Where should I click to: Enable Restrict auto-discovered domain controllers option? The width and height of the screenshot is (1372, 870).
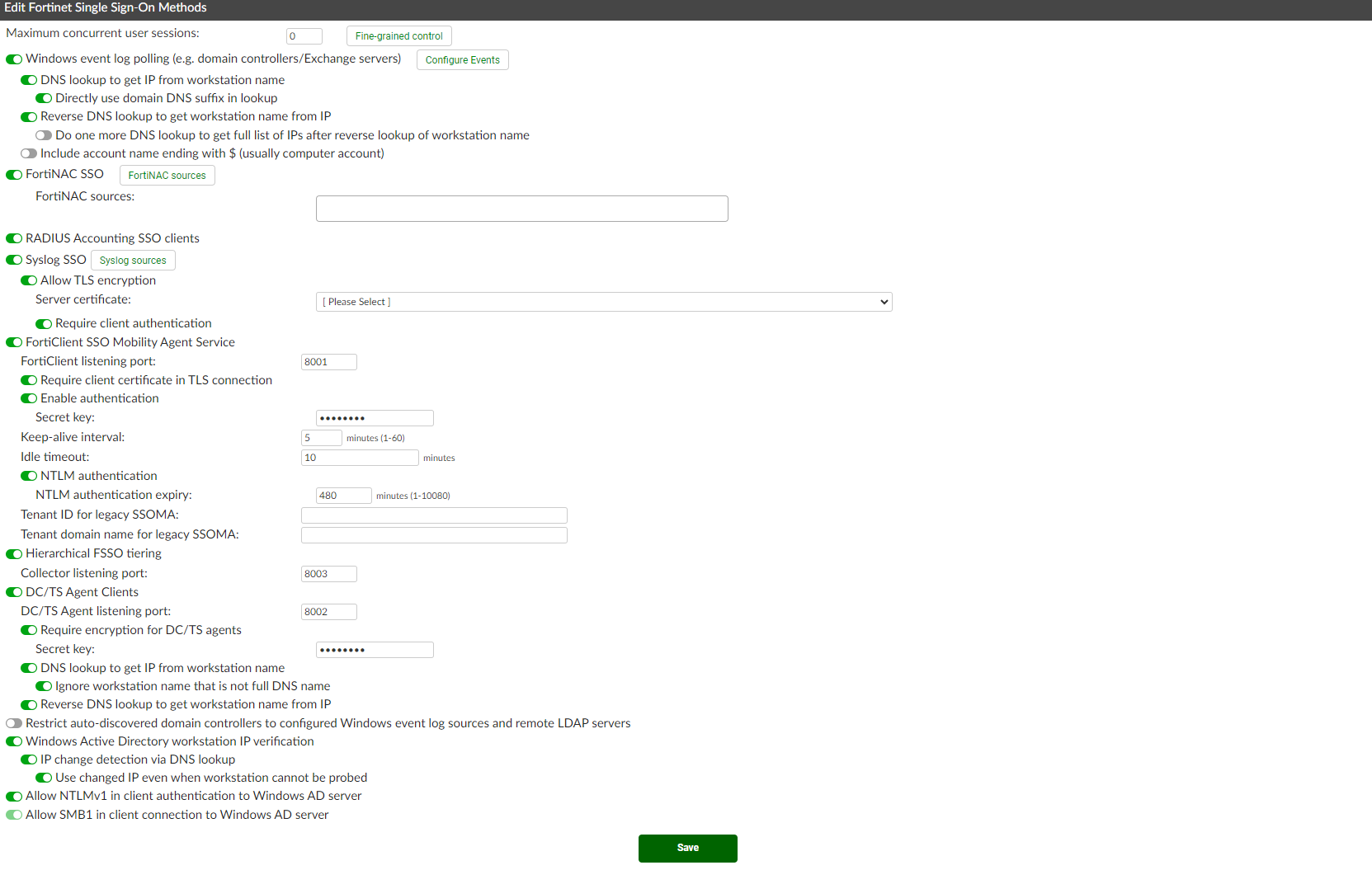point(14,724)
